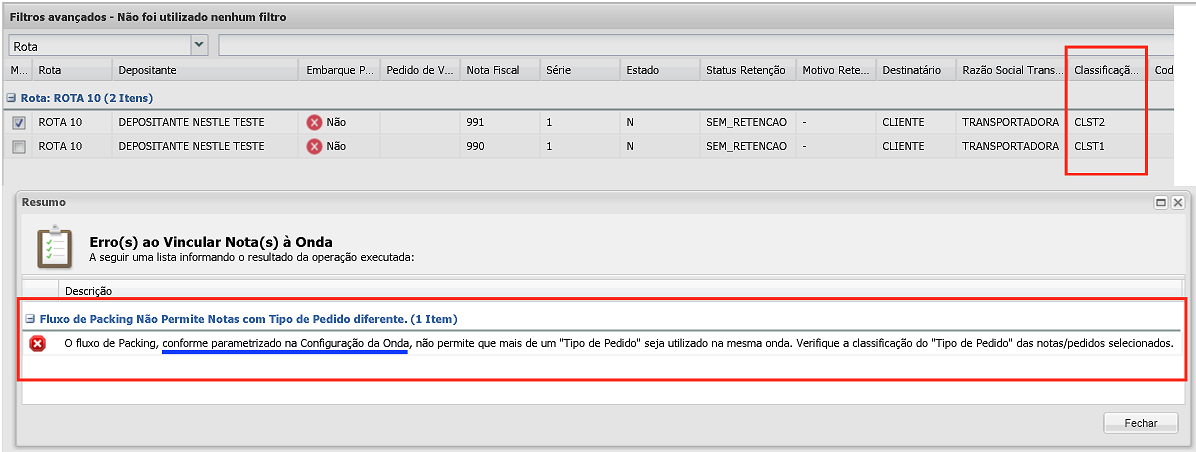The height and width of the screenshot is (452, 1196).
Task: Click CLIENTE cell in row 991
Action: click(x=916, y=122)
